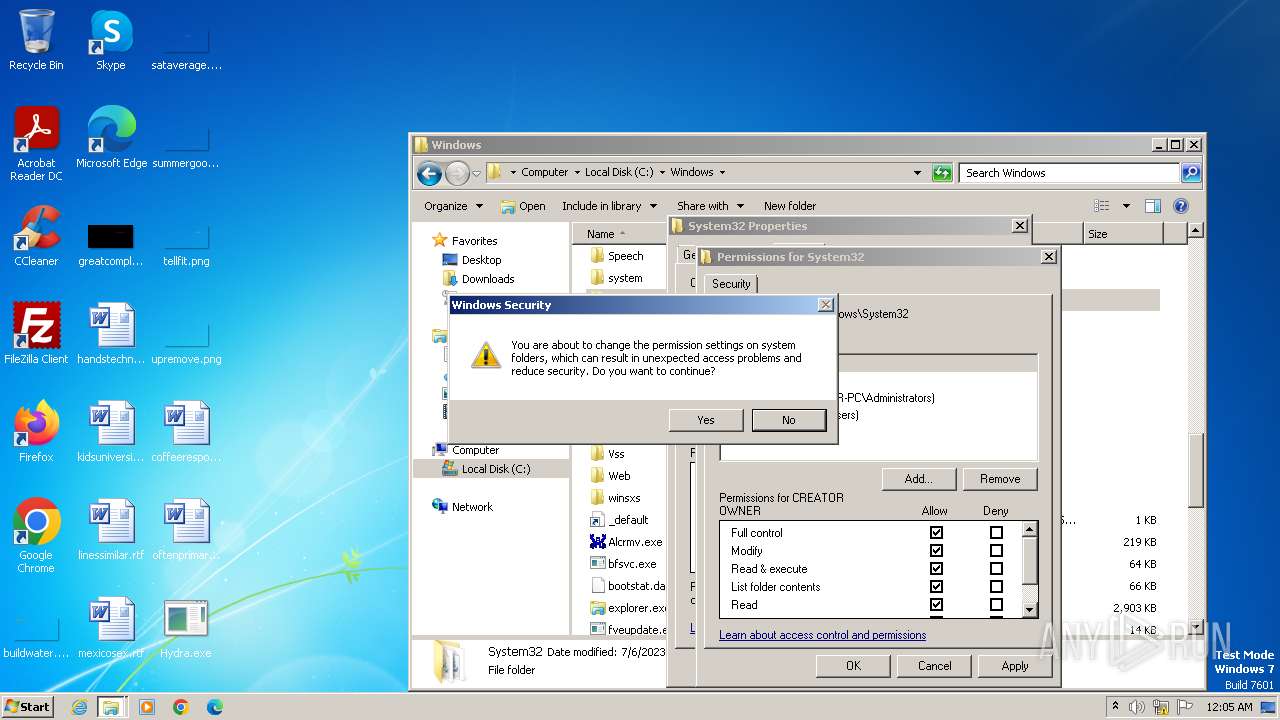The height and width of the screenshot is (720, 1280).
Task: Open the Google Chrome desktop shortcut
Action: coord(36,536)
